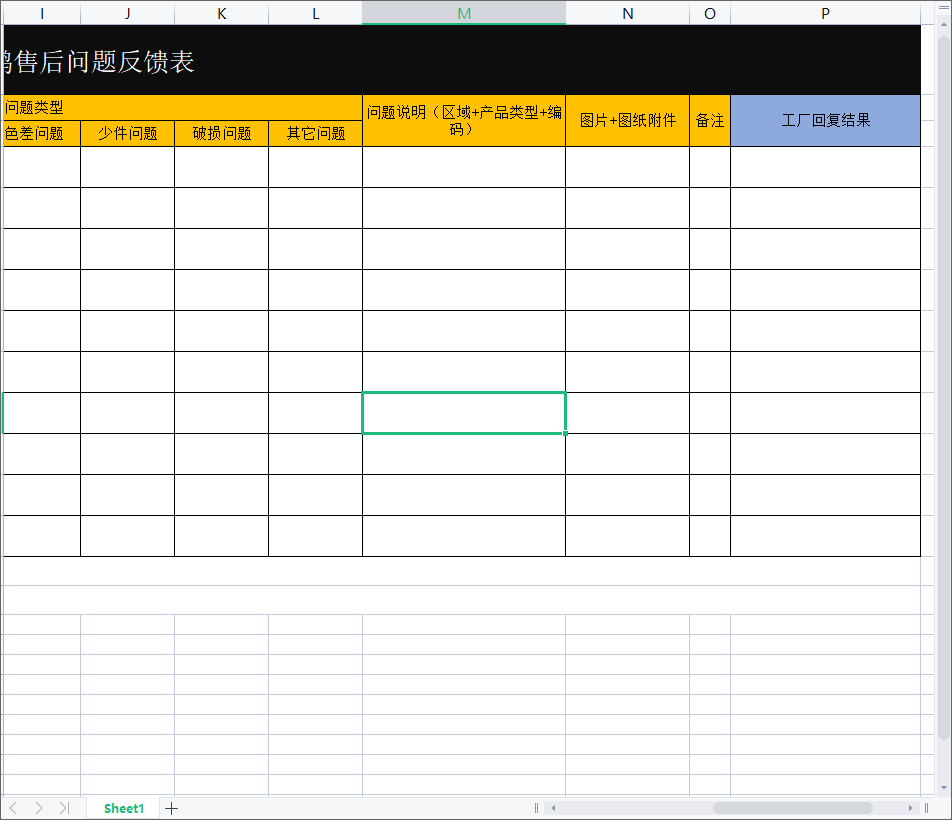Go to previous sheet arrow

click(x=13, y=808)
